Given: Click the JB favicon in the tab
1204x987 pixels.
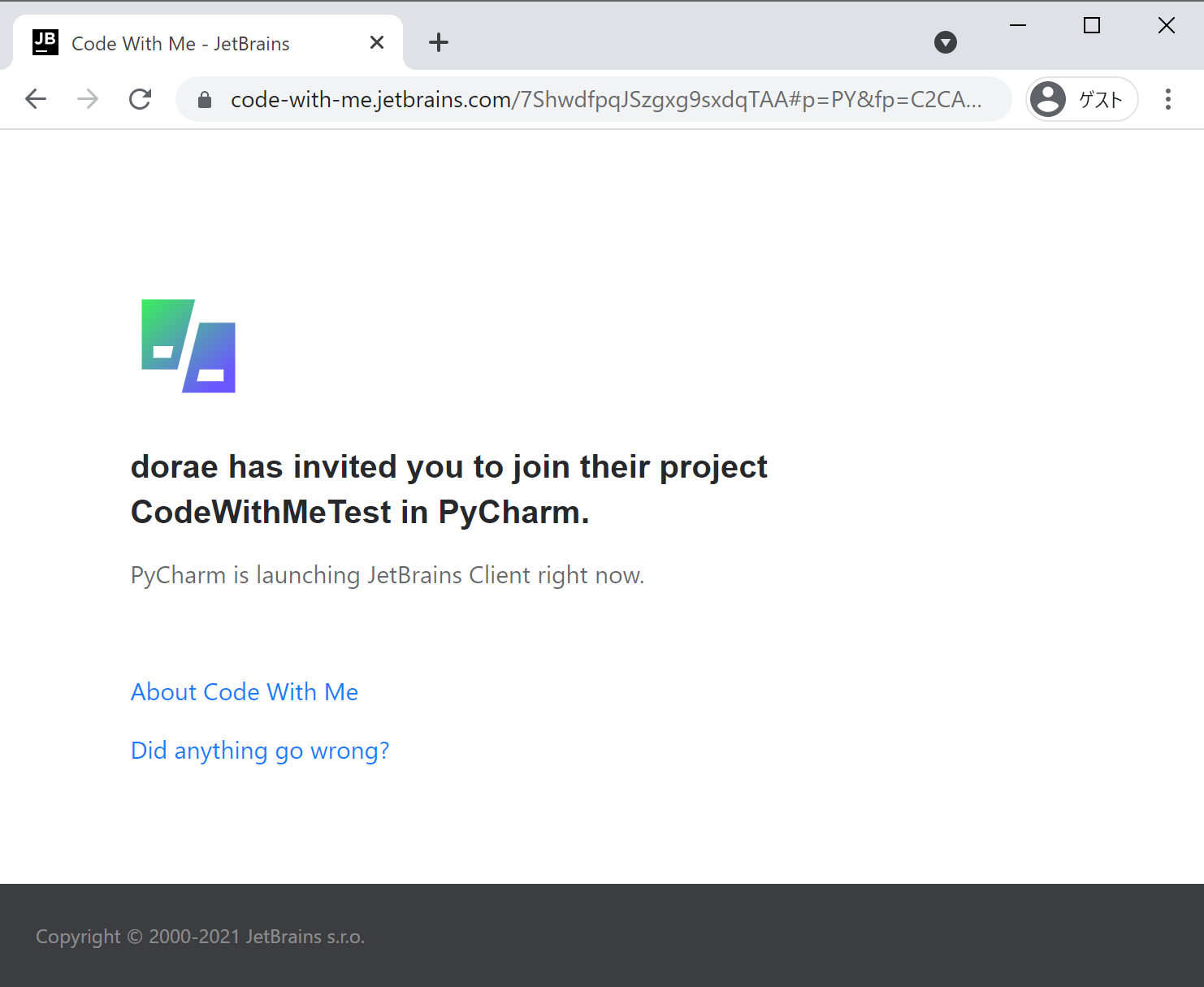Looking at the screenshot, I should [x=45, y=42].
